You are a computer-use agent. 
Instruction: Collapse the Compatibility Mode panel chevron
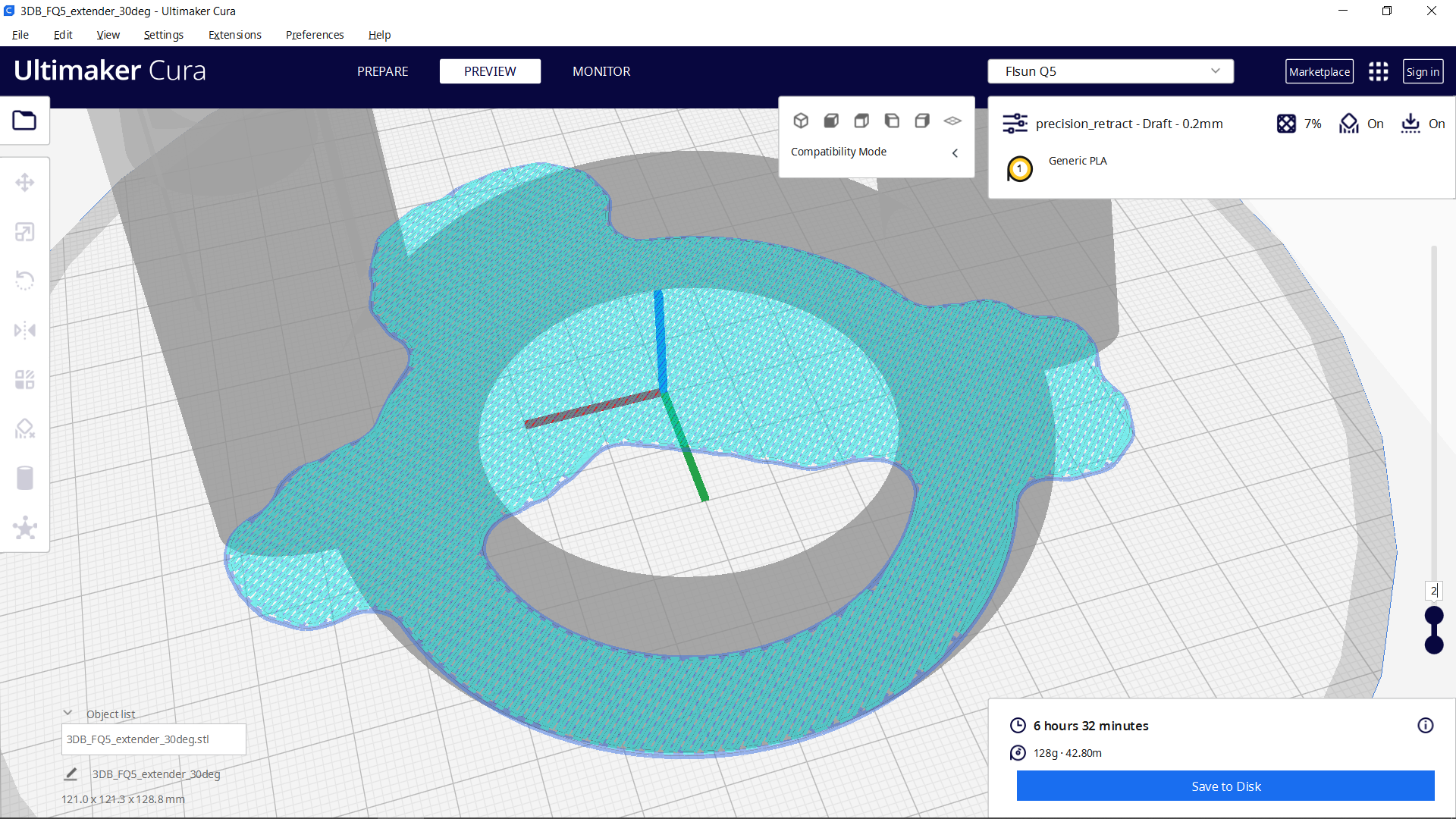point(955,152)
